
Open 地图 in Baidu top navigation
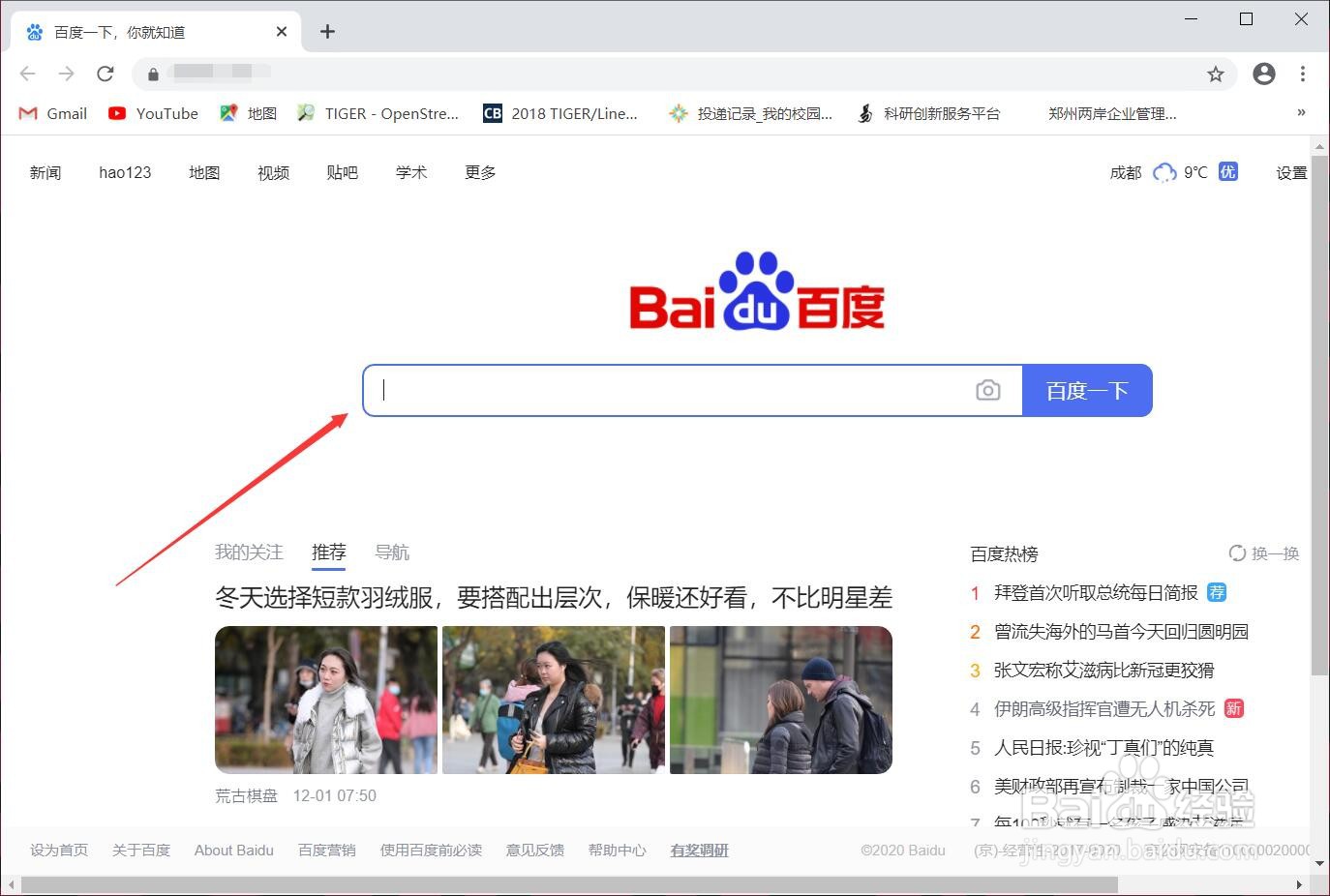pyautogui.click(x=204, y=172)
